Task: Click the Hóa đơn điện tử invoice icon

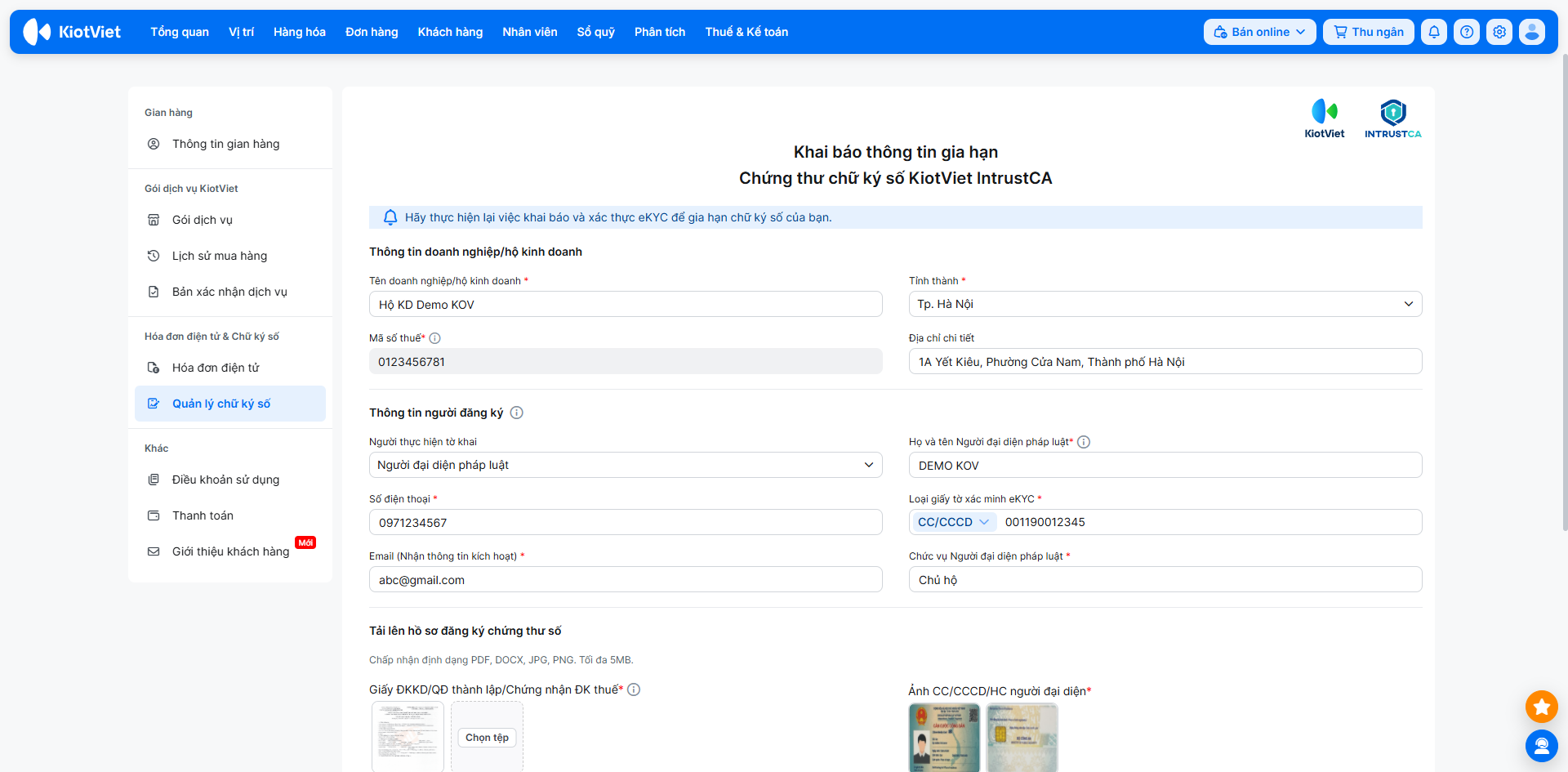Action: click(154, 368)
